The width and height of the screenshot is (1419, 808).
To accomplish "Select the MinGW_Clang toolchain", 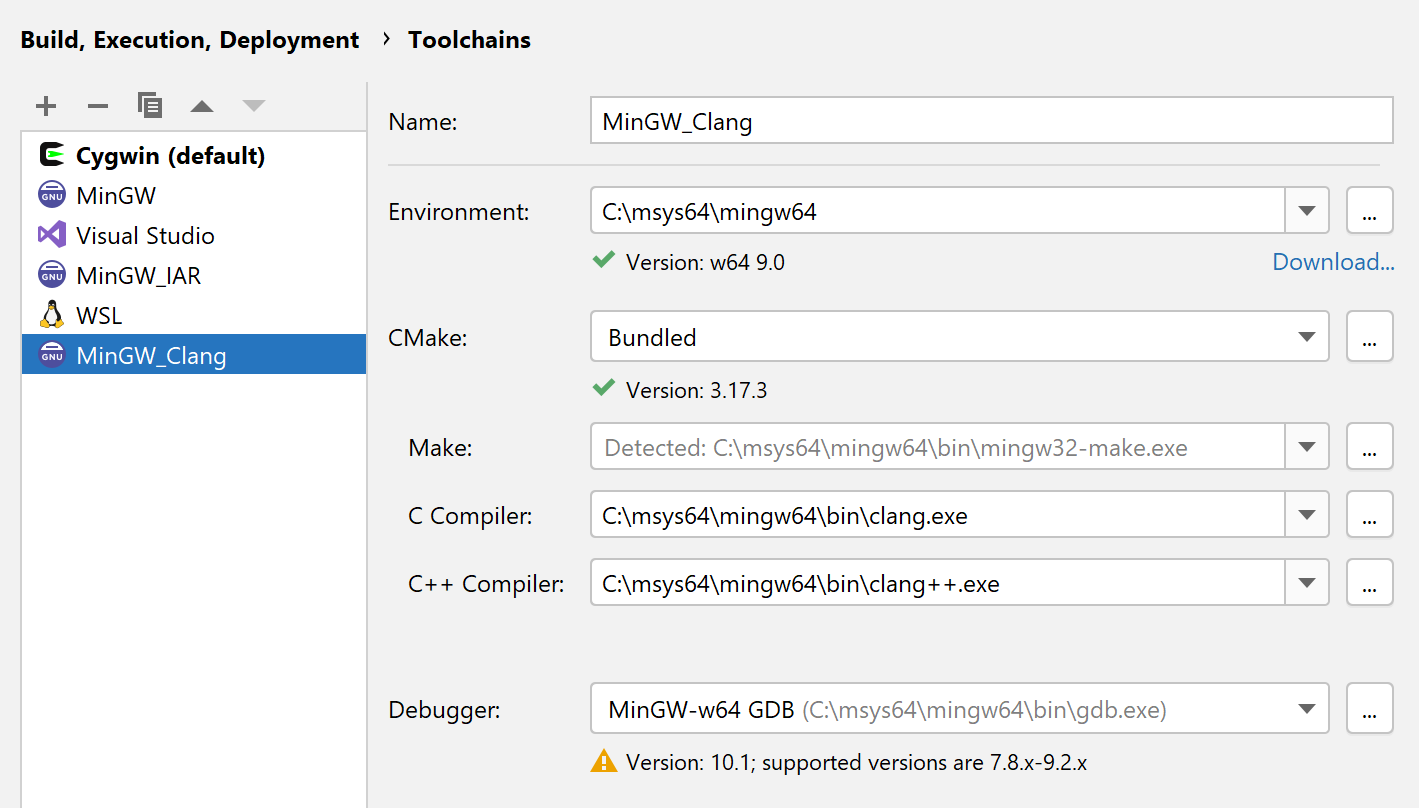I will 194,355.
